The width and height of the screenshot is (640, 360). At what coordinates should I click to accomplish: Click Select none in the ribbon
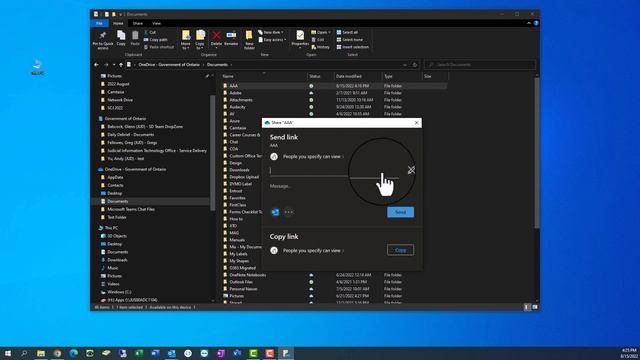point(350,40)
